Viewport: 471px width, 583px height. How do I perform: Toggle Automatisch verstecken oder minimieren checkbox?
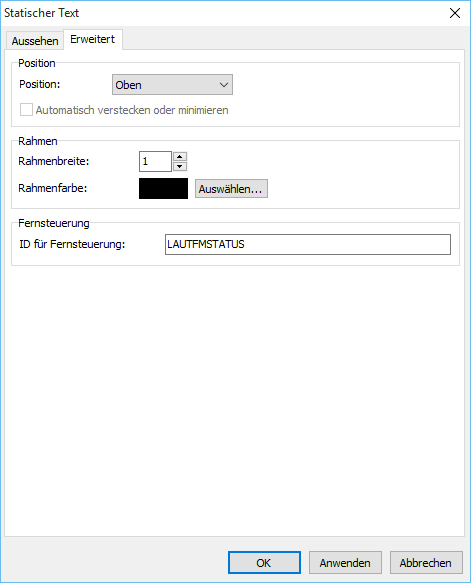(26, 110)
